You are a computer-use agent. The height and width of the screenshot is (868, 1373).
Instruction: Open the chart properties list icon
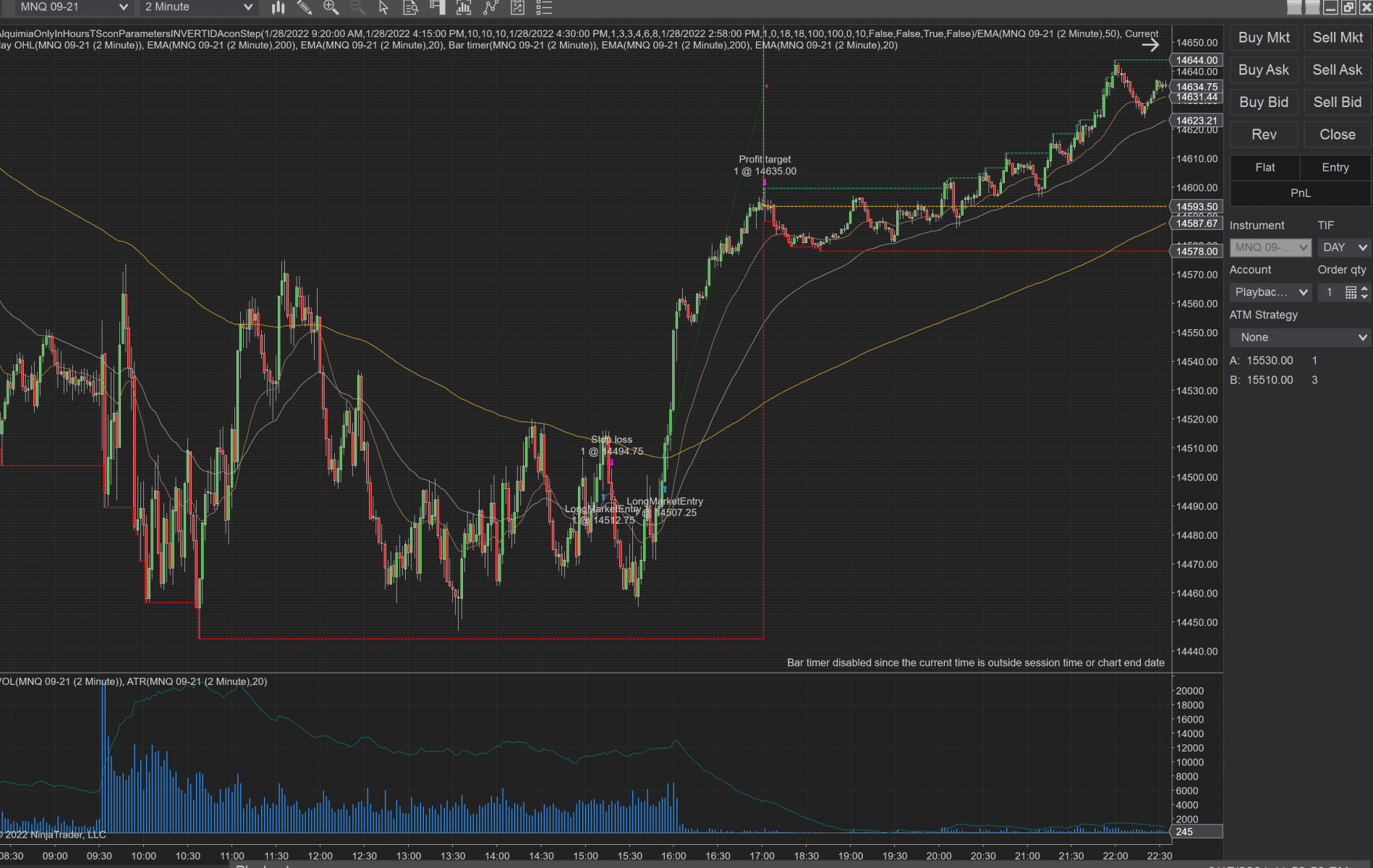click(x=544, y=7)
